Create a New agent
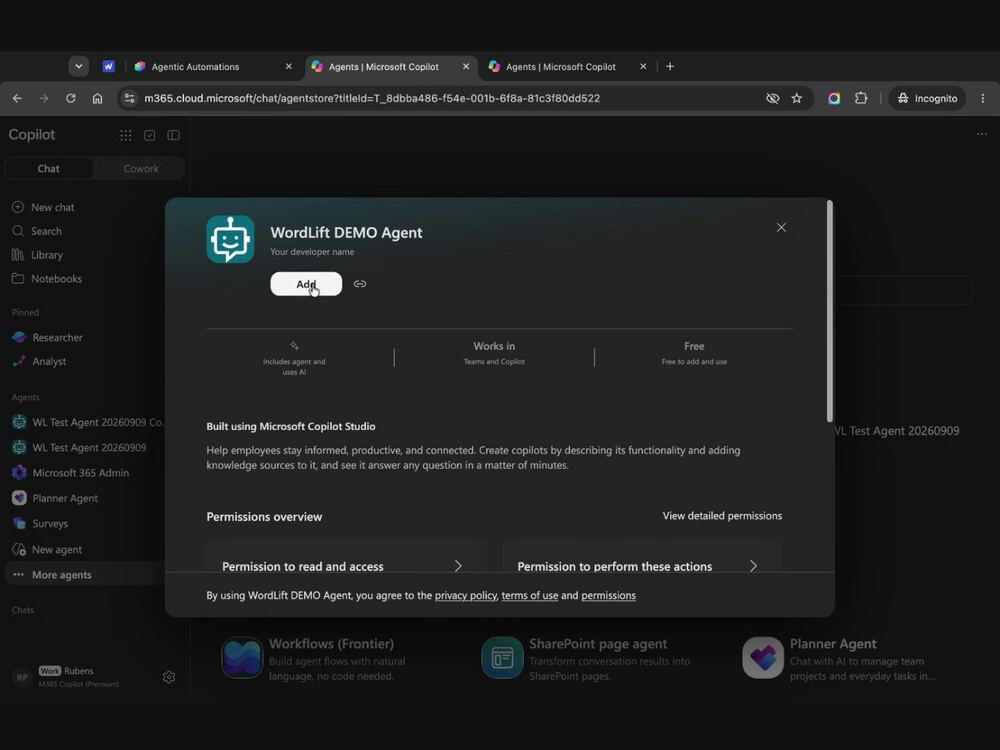 pyautogui.click(x=57, y=549)
